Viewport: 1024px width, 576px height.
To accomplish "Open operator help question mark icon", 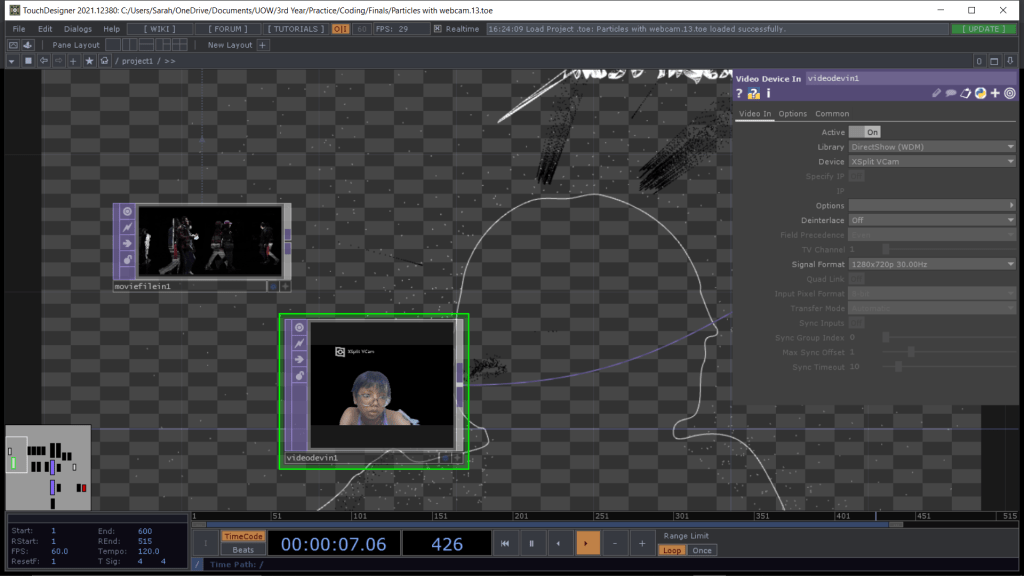I will pos(740,93).
